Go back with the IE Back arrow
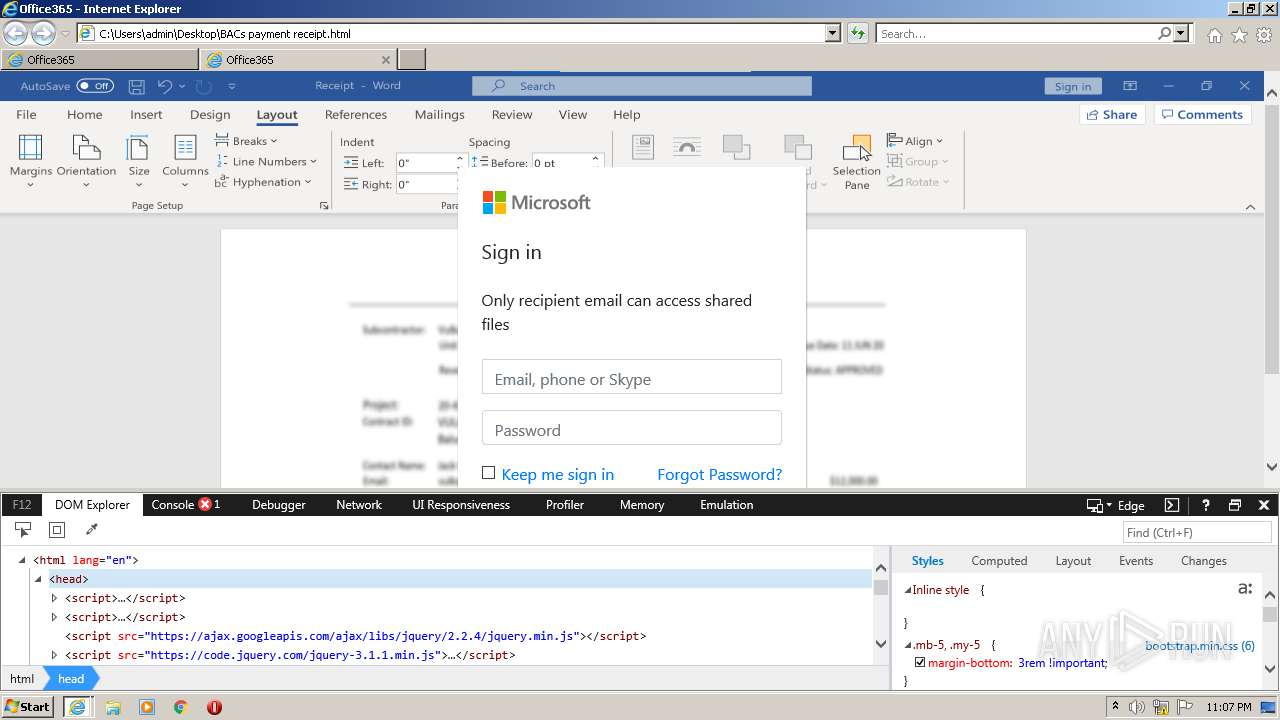 [x=15, y=34]
